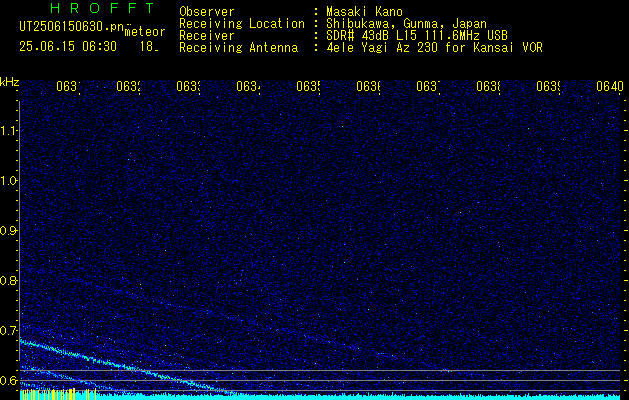Click the 0.7 frequency axis label
The image size is (629, 400).
[9, 331]
